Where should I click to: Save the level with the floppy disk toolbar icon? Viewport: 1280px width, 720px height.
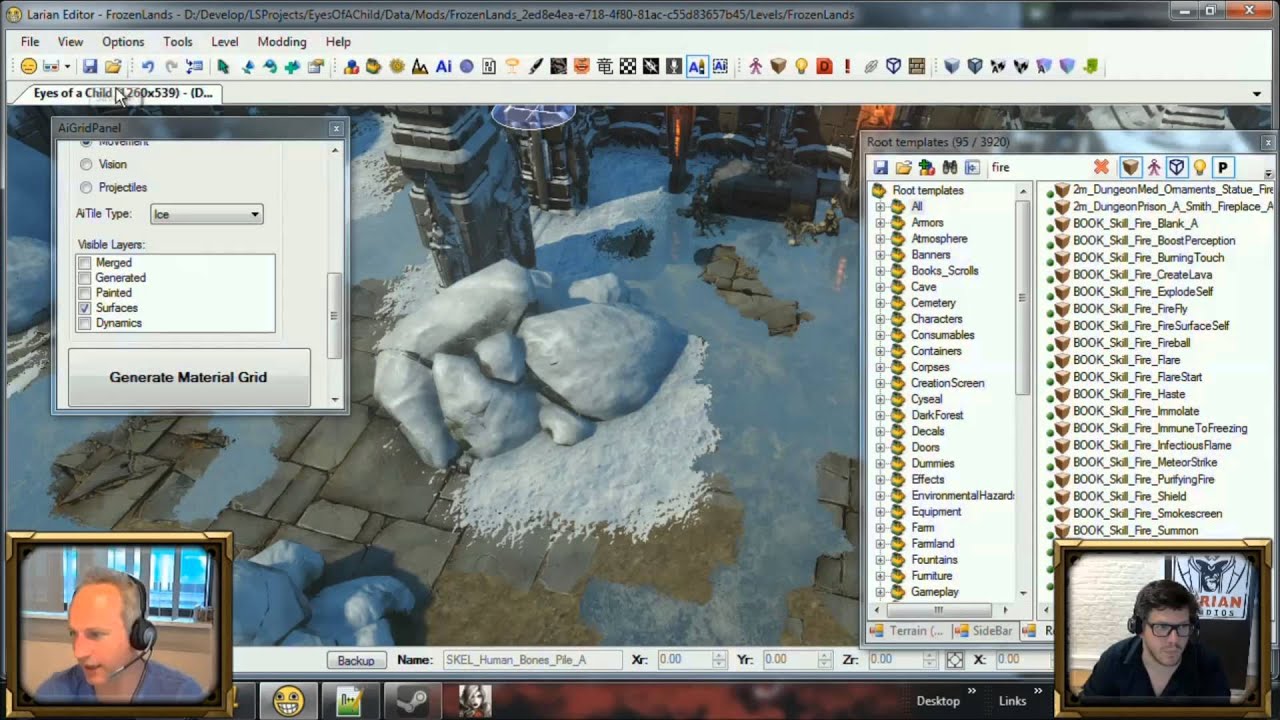pyautogui.click(x=90, y=66)
